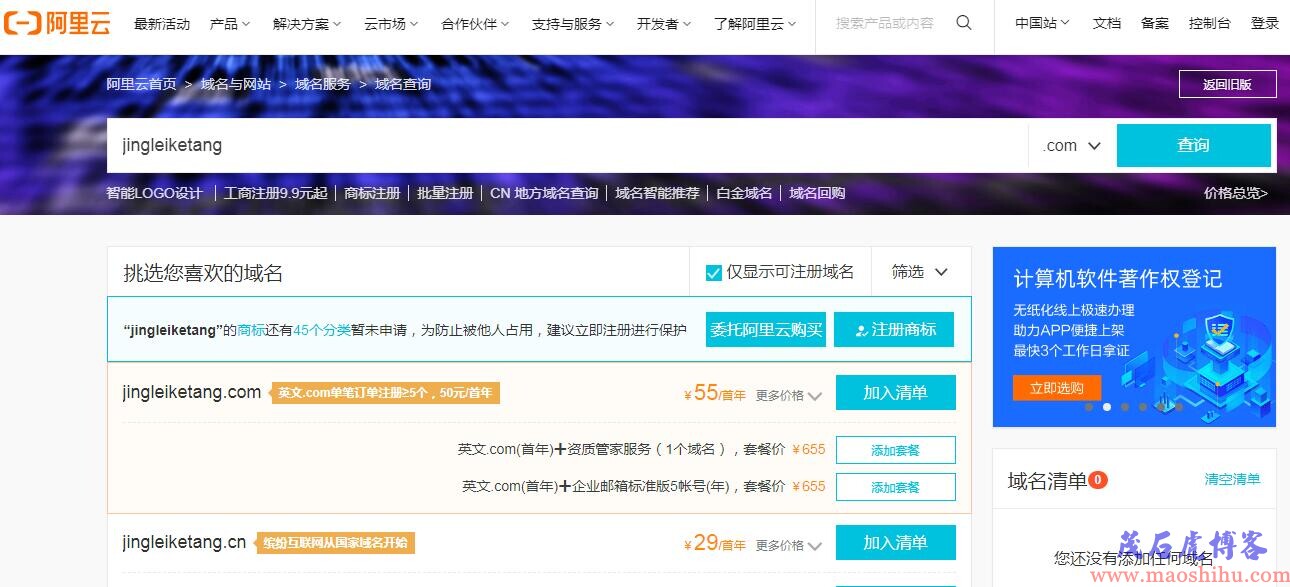
Task: Expand 更多价格 for jingleiketang.com
Action: coord(788,395)
